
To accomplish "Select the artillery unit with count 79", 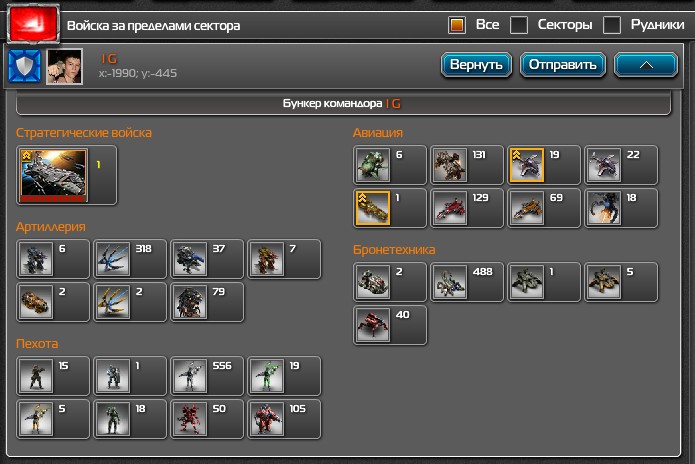I will [x=207, y=302].
